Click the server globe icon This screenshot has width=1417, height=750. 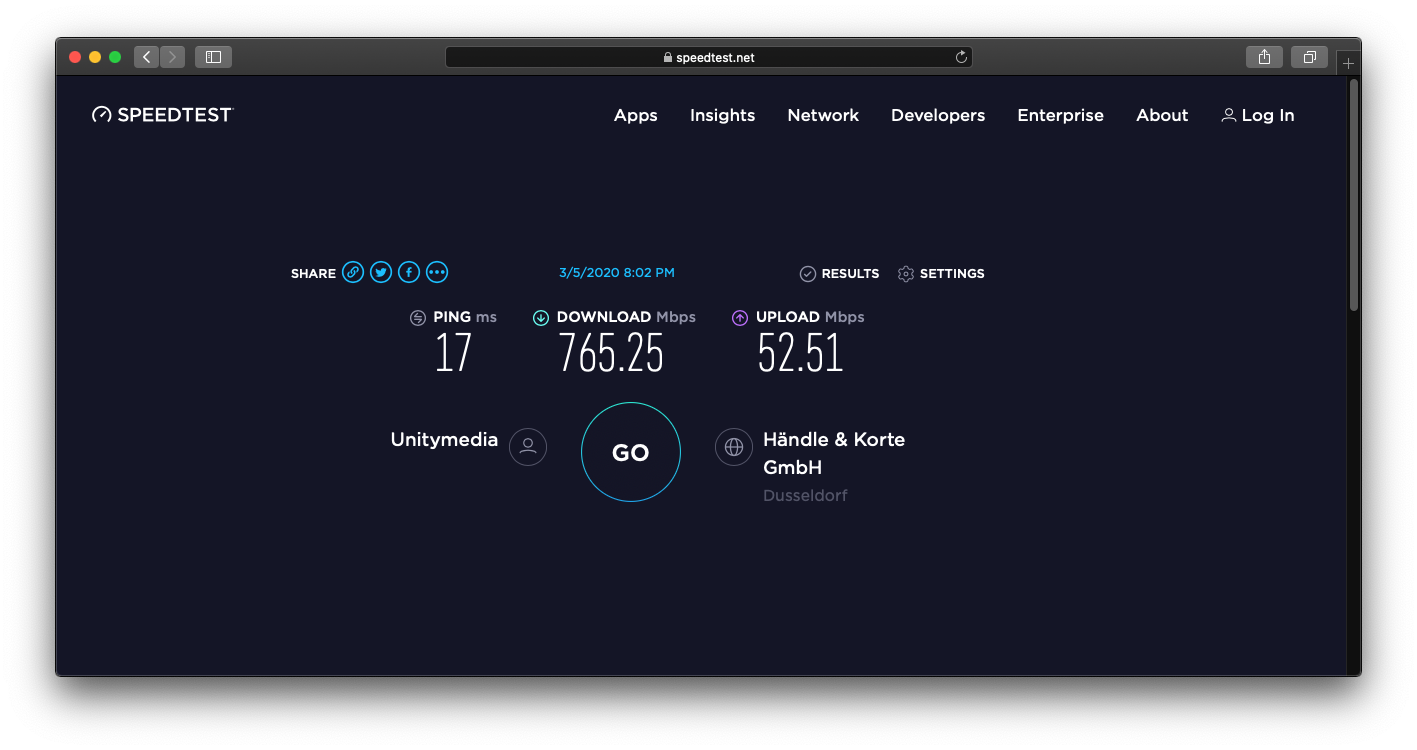coord(734,446)
